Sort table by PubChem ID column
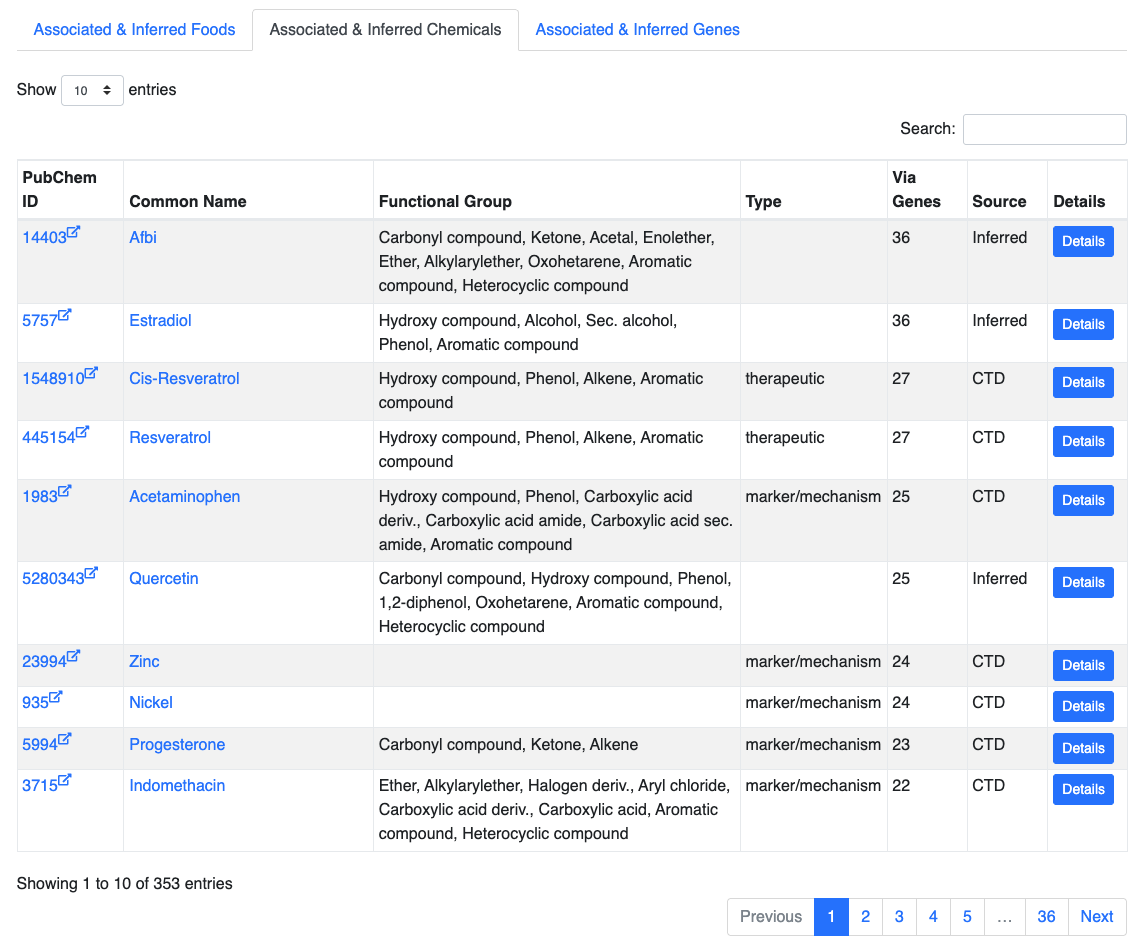The image size is (1148, 944). click(x=70, y=190)
